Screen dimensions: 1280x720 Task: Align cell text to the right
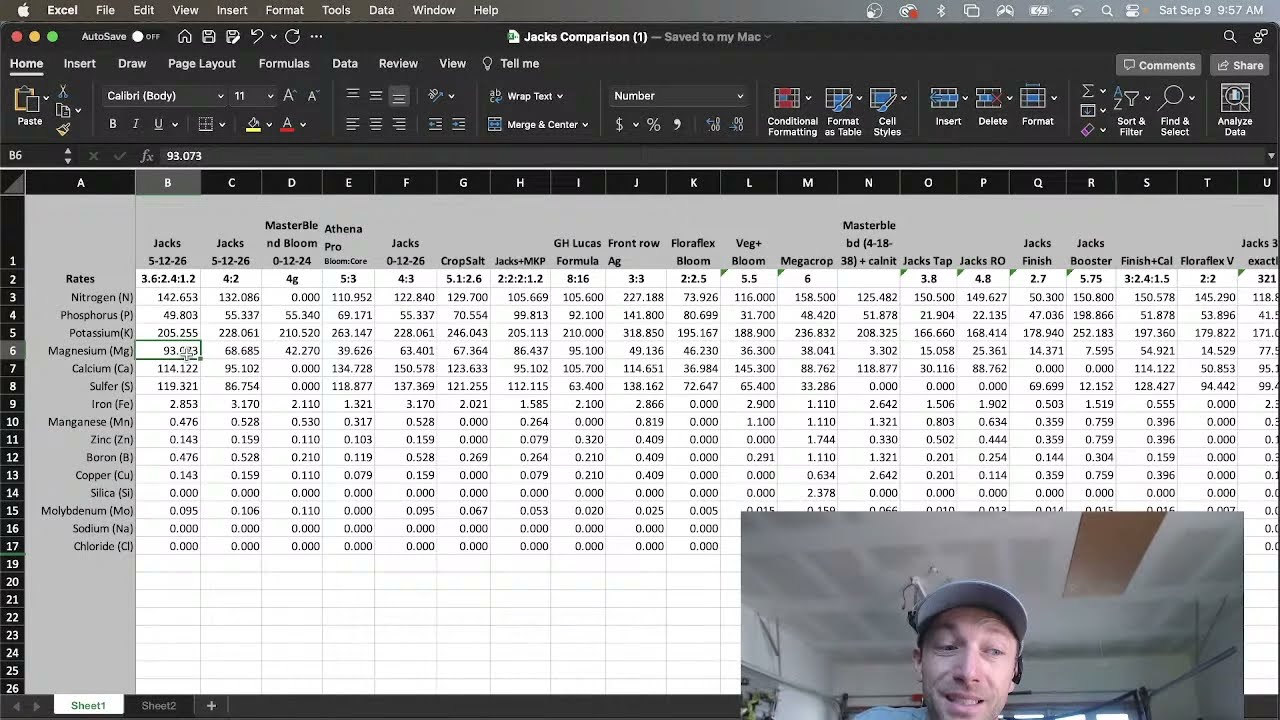(399, 124)
